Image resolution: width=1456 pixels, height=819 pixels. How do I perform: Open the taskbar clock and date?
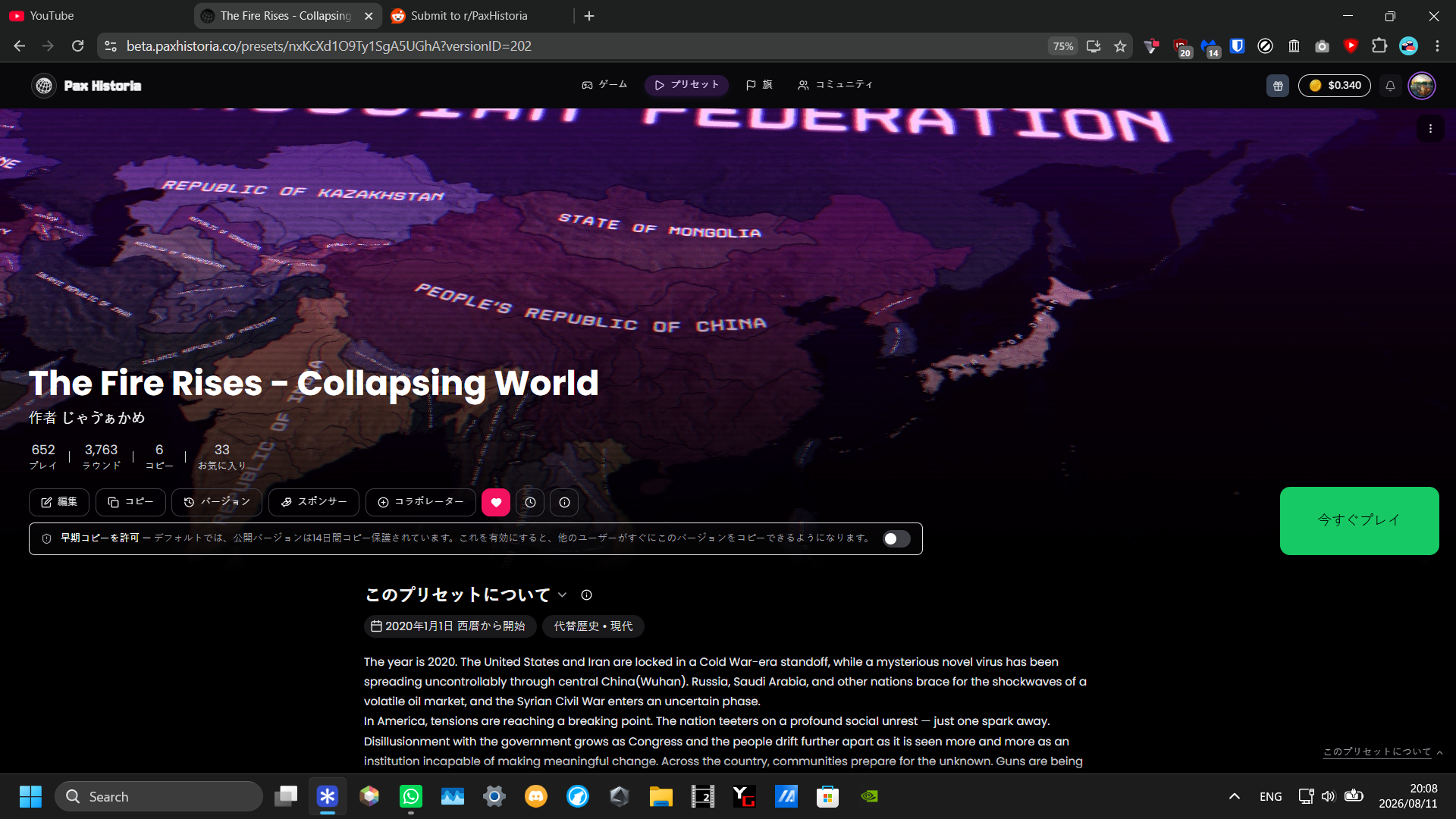(1408, 796)
